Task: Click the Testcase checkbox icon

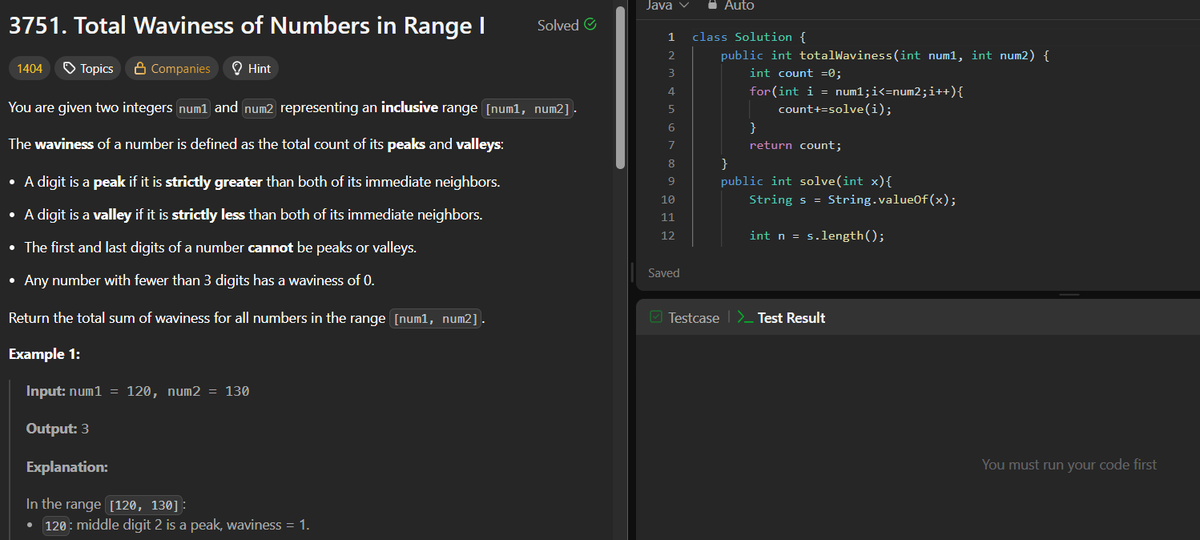Action: [x=655, y=318]
